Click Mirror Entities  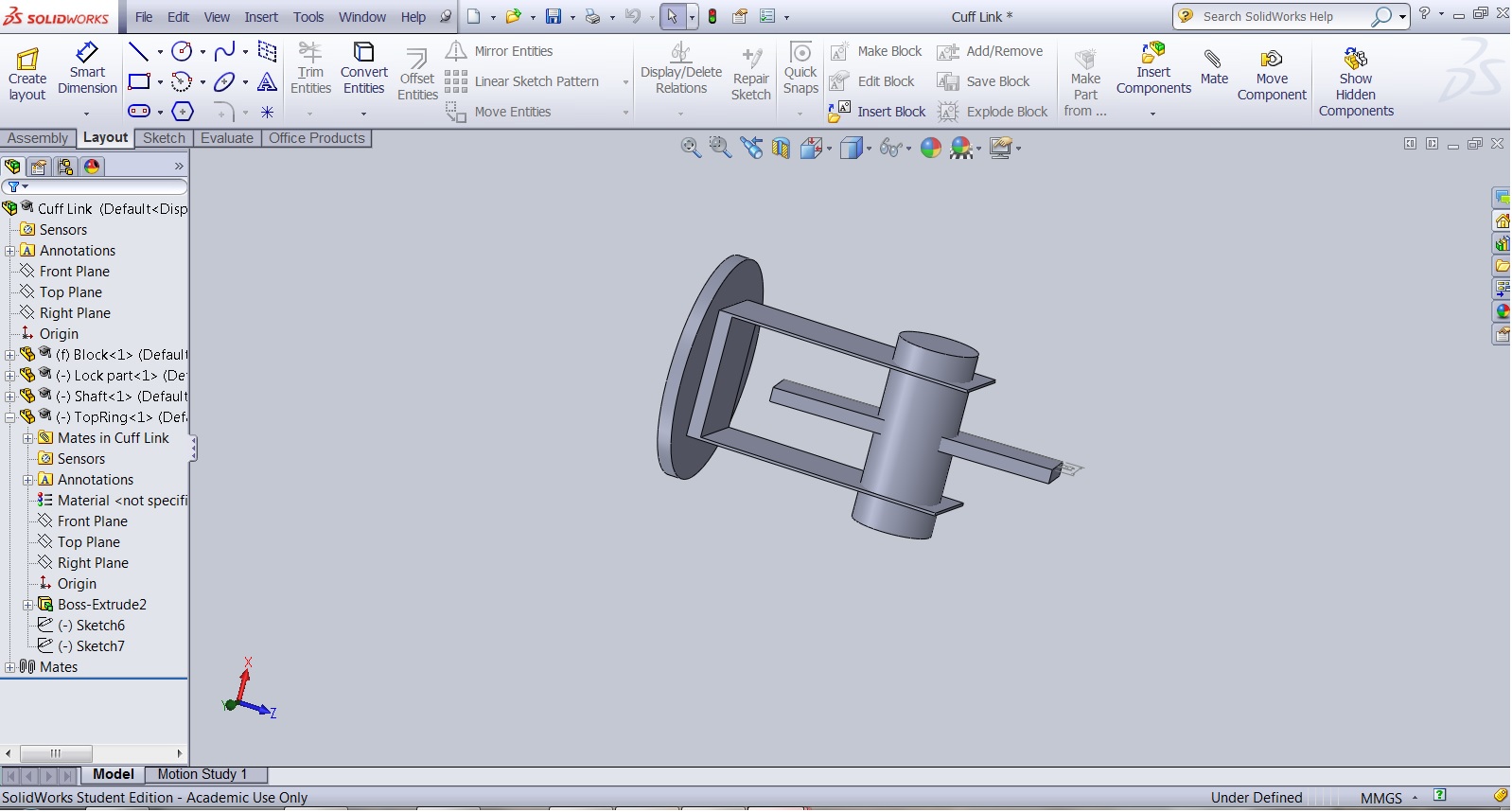pyautogui.click(x=500, y=51)
